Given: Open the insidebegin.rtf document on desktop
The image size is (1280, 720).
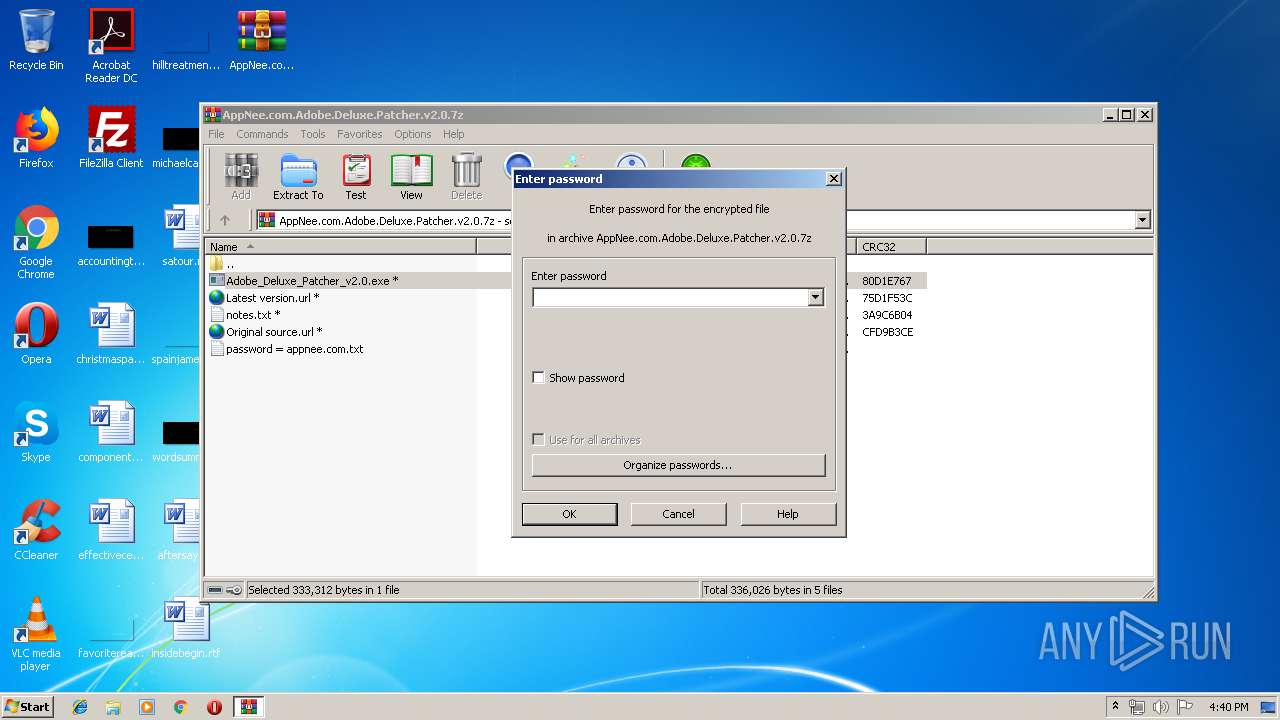Looking at the screenshot, I should [x=186, y=628].
